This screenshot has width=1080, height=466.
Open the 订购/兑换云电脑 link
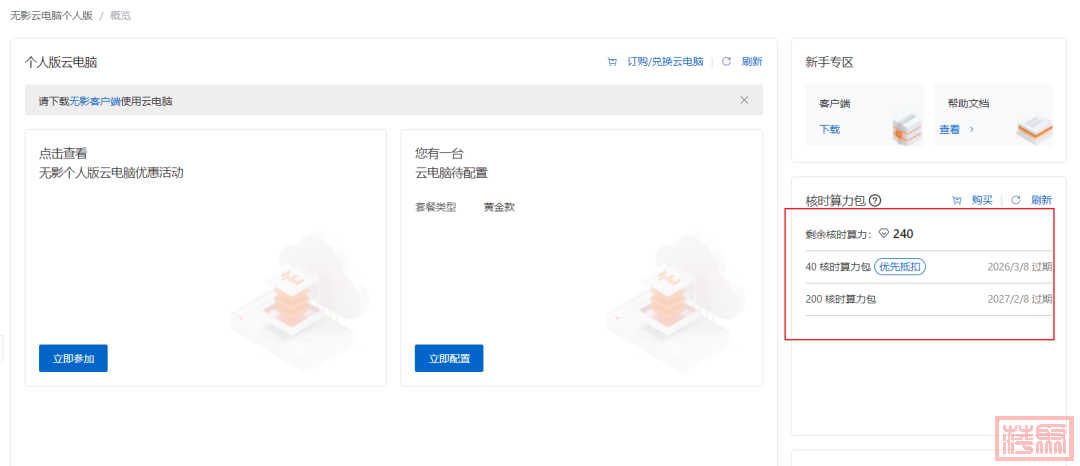[x=665, y=62]
